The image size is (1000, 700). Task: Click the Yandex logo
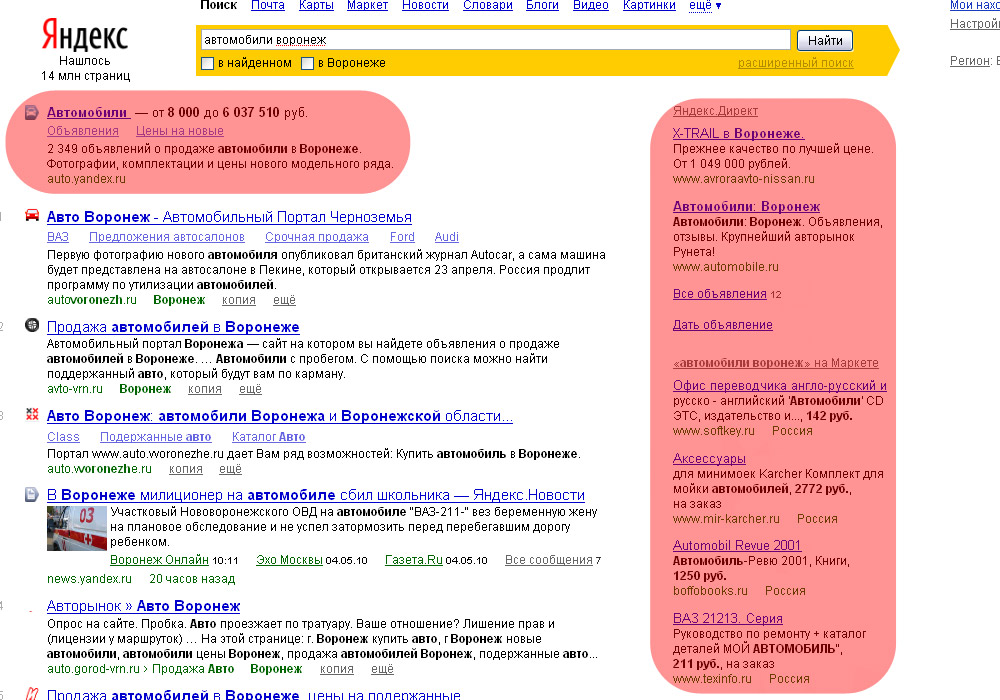click(x=85, y=35)
